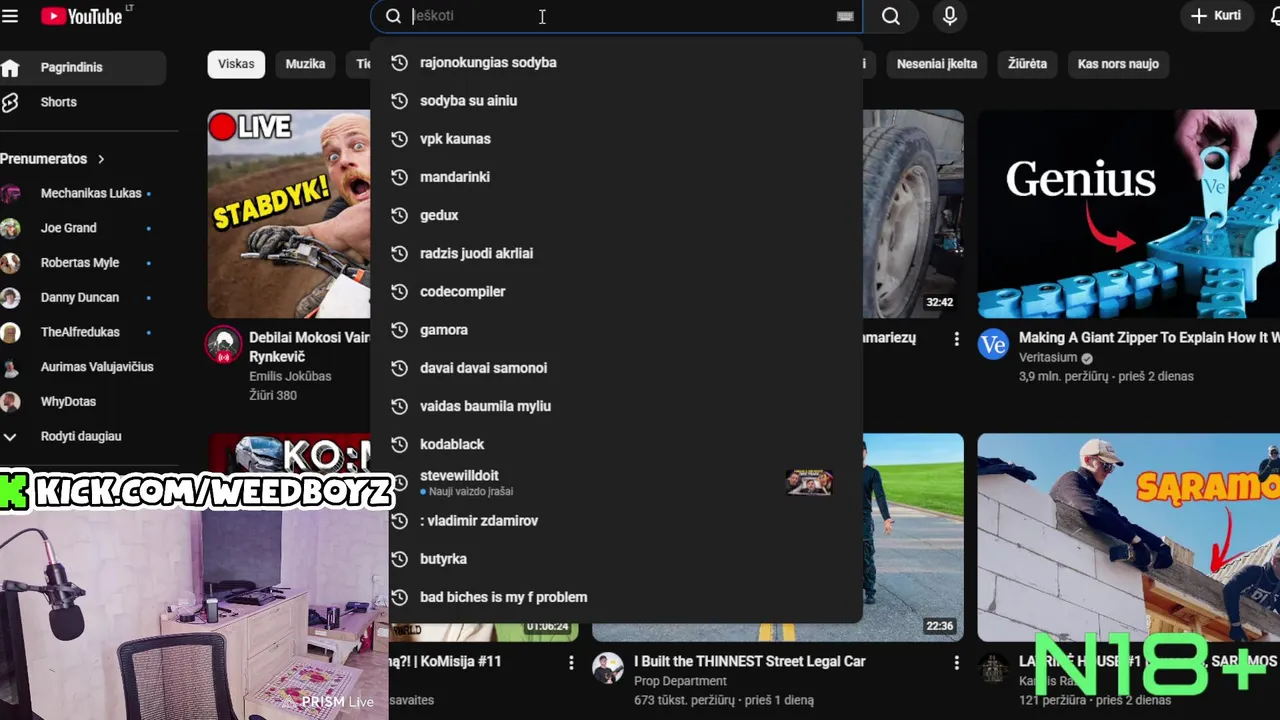Click history clock icon beside butyrka

[399, 559]
